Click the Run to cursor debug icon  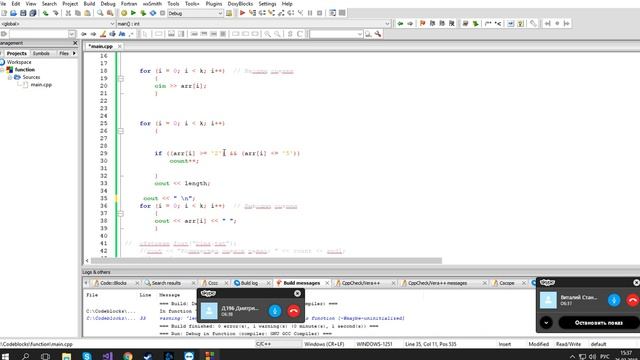pos(252,13)
